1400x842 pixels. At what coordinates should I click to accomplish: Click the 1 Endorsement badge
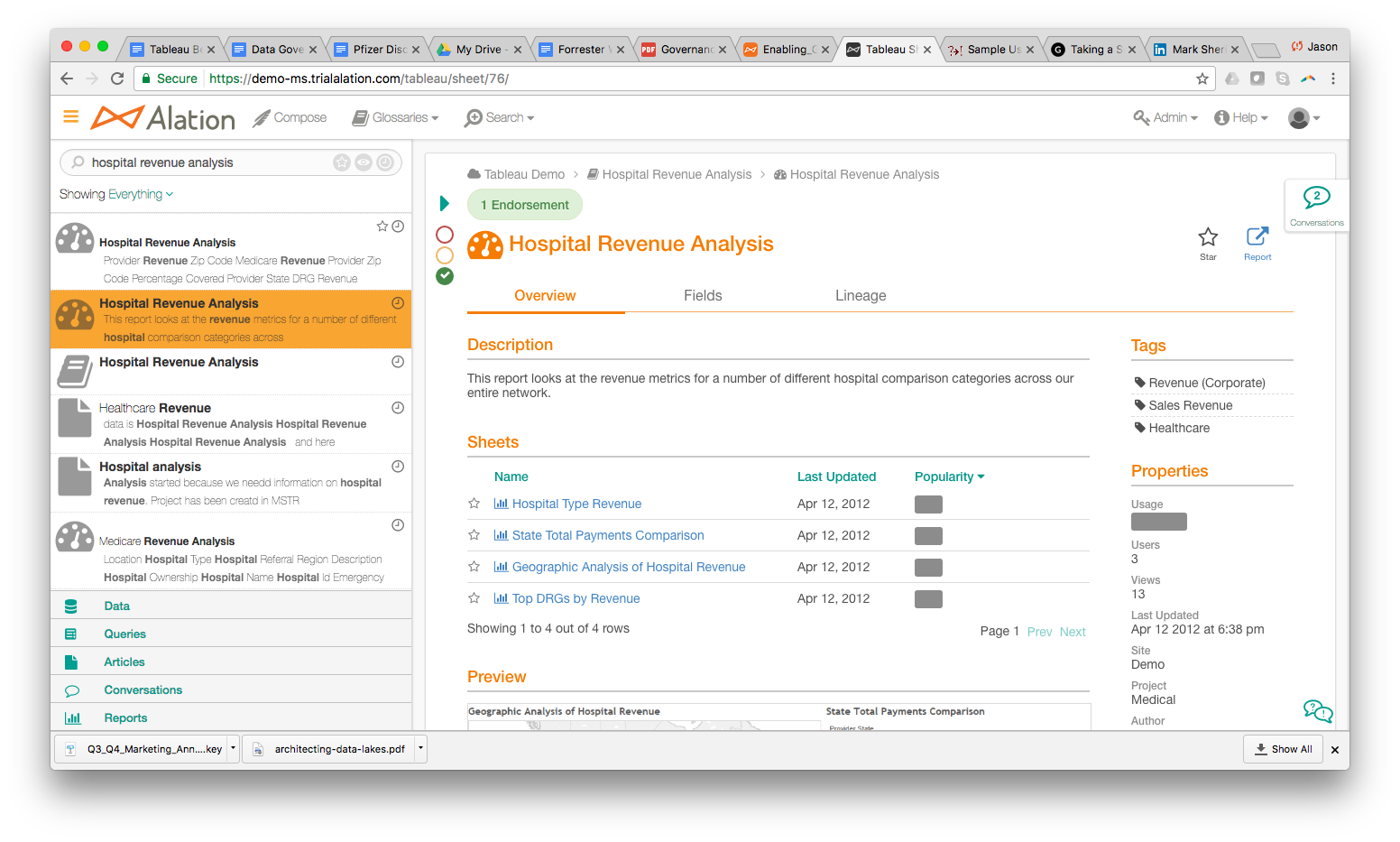tap(525, 205)
